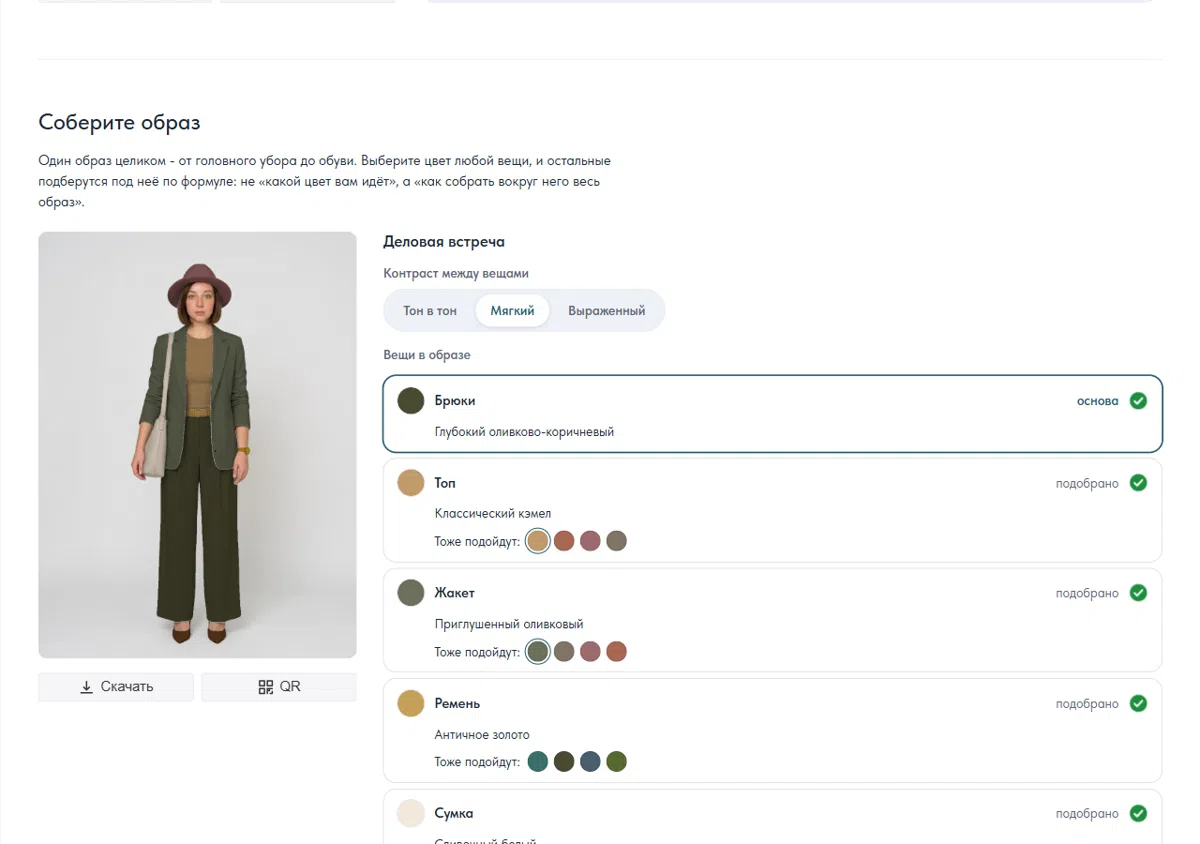Click the Топ item title
Image resolution: width=1200 pixels, height=844 pixels.
[445, 483]
